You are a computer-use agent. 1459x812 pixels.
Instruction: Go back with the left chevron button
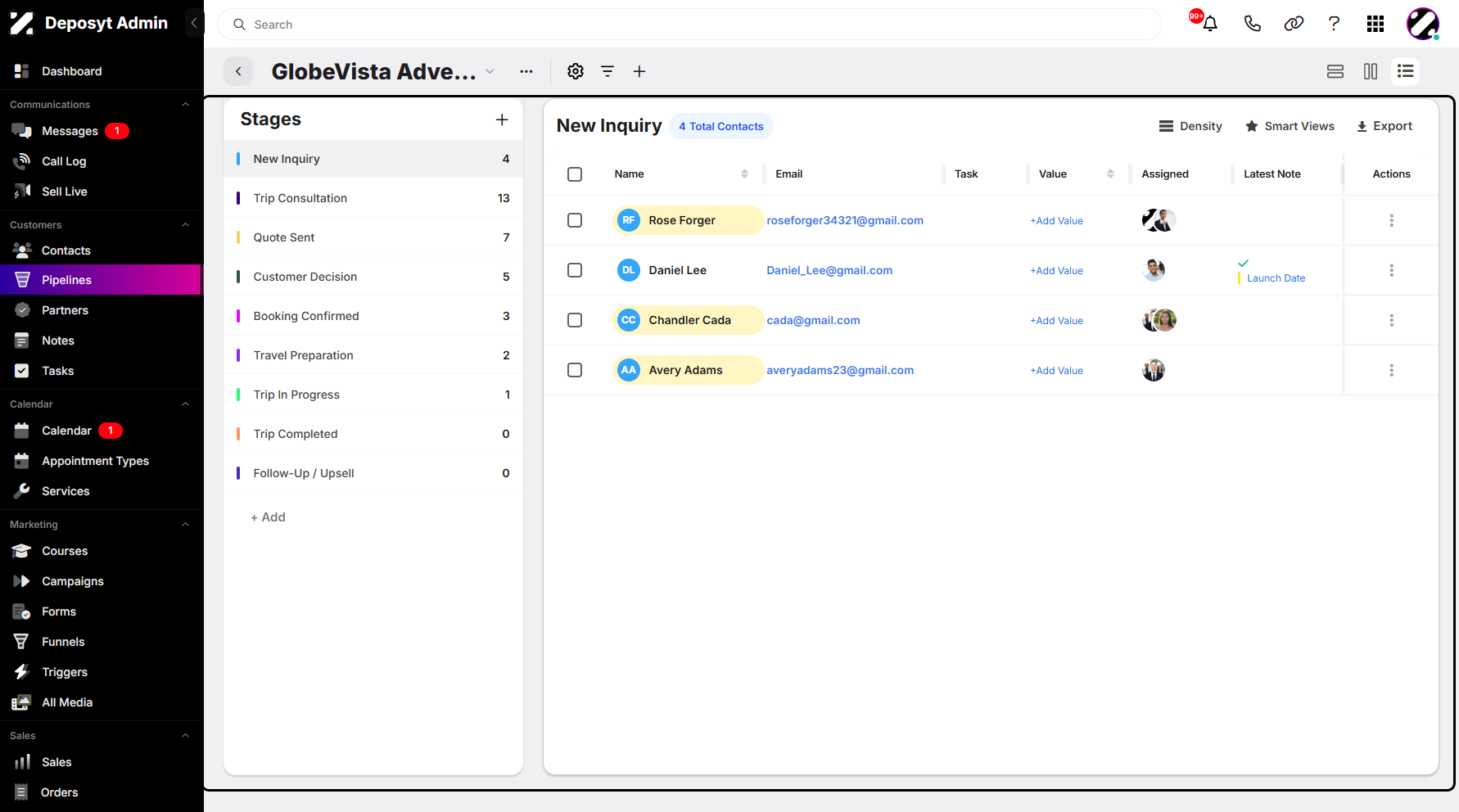pyautogui.click(x=238, y=71)
